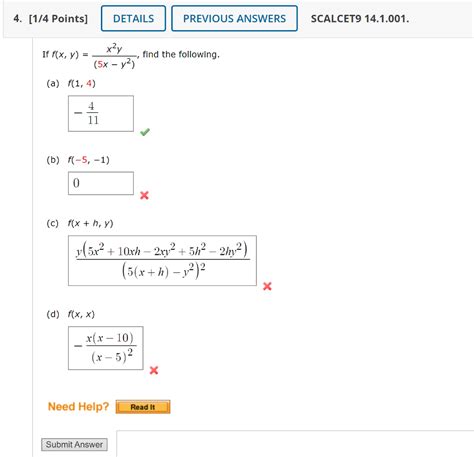Screen dimensions: 474x457
Task: Click the Submit Answer button
Action: (74, 444)
